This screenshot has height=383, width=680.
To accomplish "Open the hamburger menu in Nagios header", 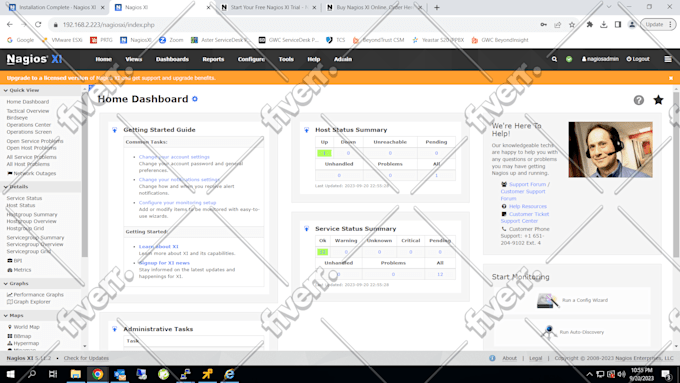I will pyautogui.click(x=668, y=59).
